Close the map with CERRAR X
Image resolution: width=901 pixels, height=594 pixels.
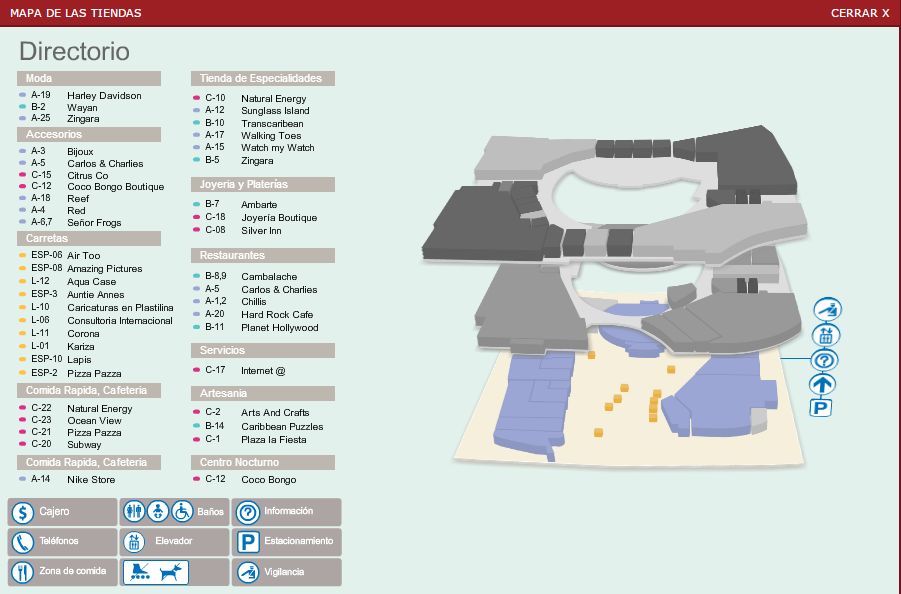pyautogui.click(x=859, y=13)
